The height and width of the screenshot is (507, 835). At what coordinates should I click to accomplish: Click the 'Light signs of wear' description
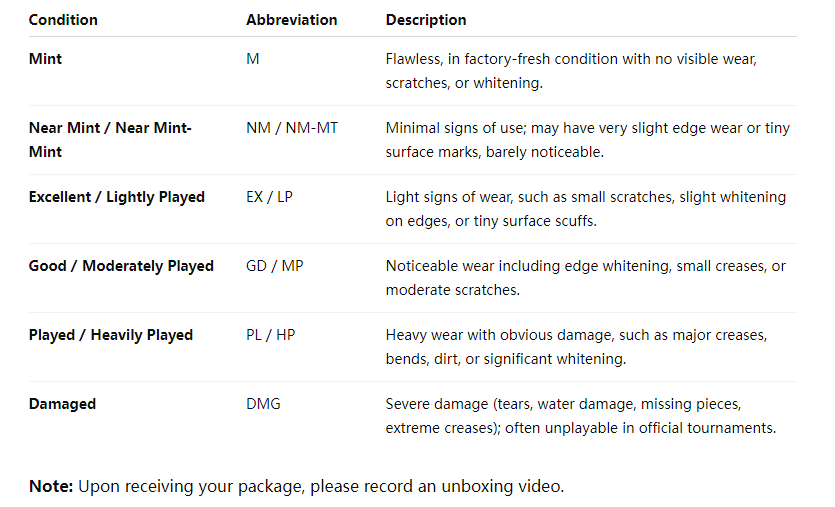585,209
